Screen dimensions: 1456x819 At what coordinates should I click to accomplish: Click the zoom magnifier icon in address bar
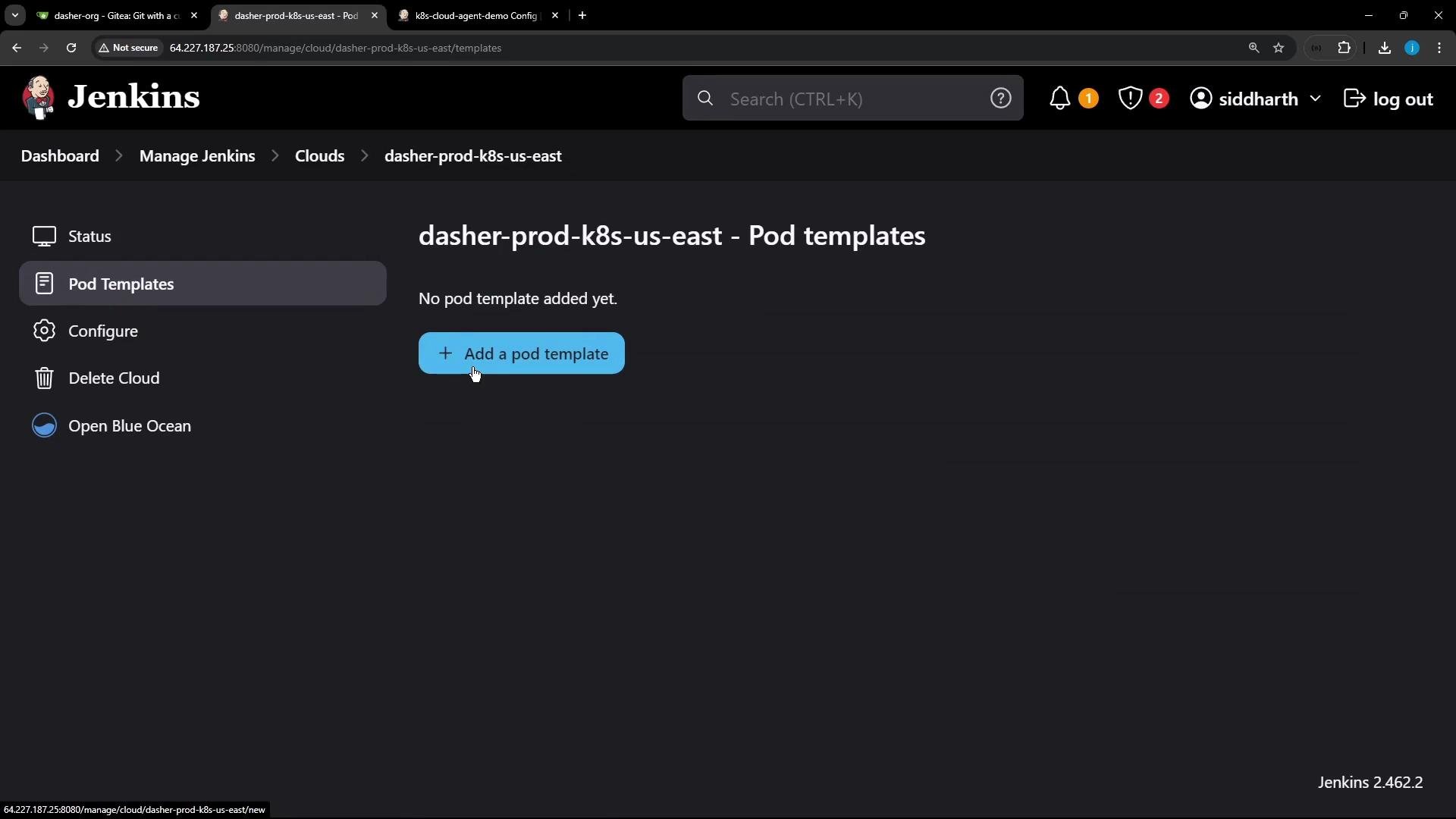click(1254, 48)
